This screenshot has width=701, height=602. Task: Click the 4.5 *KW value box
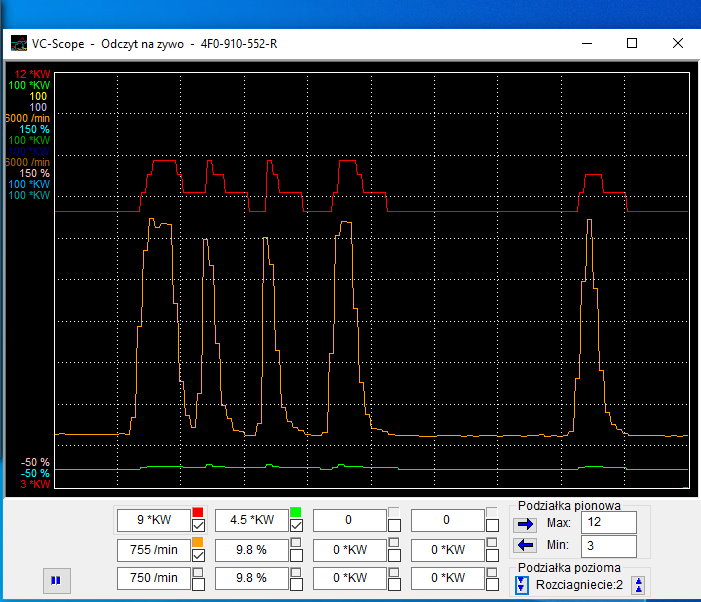coord(251,520)
